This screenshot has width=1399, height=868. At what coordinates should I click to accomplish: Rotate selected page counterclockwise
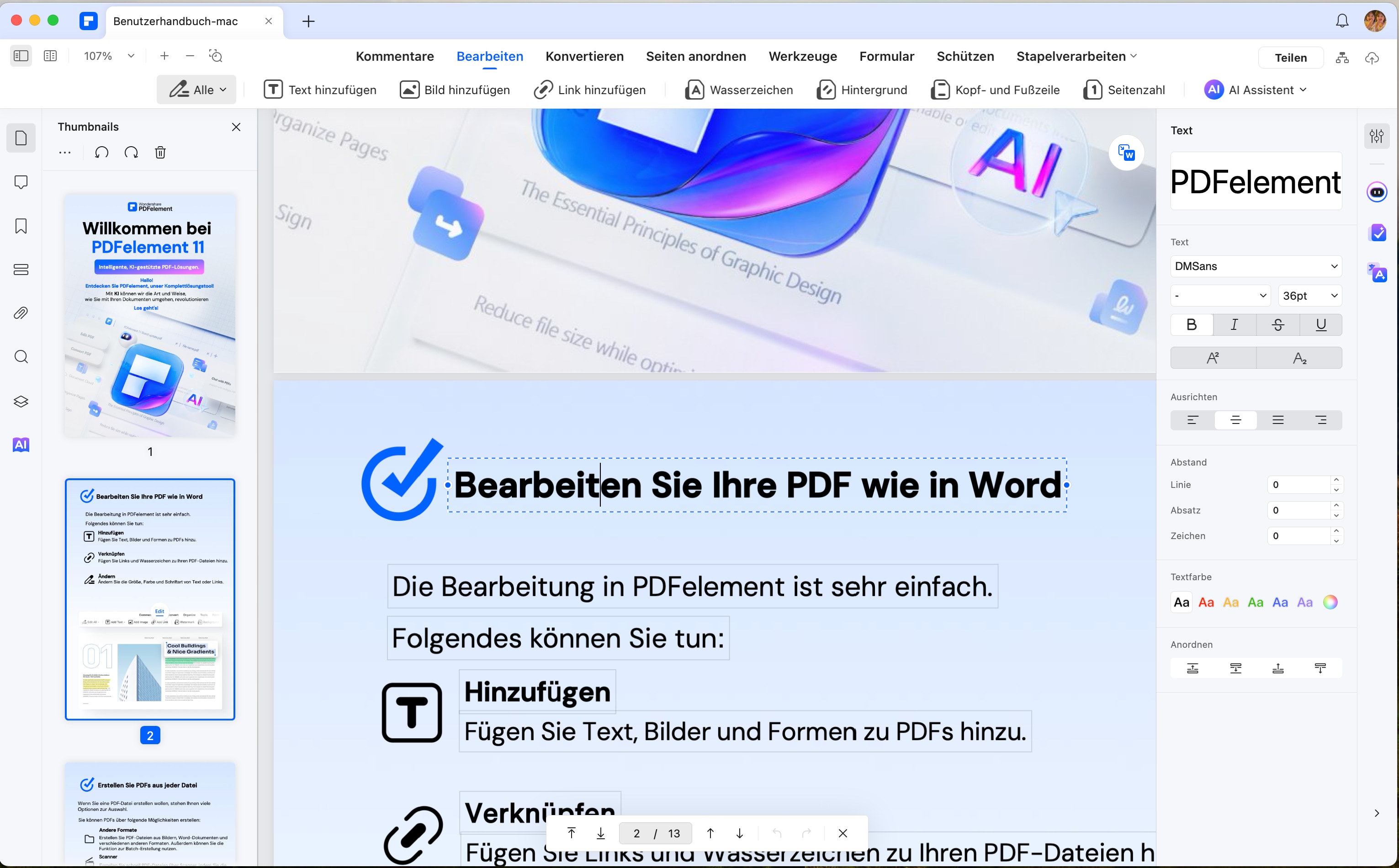pos(101,152)
